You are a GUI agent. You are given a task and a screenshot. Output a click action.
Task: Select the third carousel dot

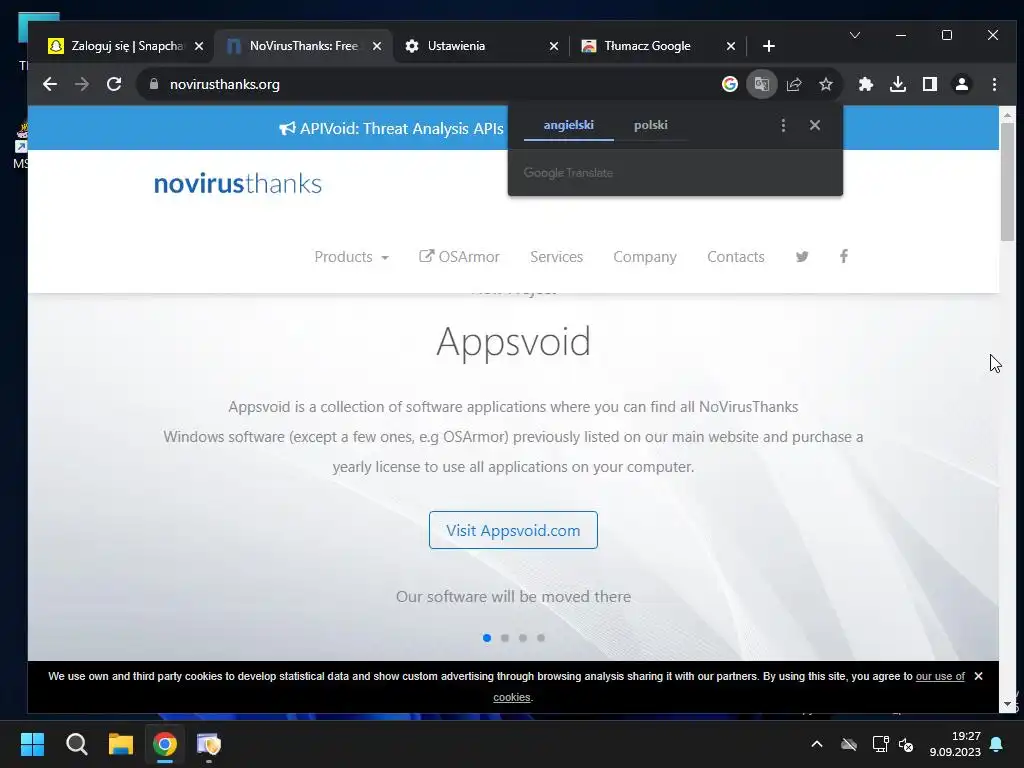pos(523,638)
